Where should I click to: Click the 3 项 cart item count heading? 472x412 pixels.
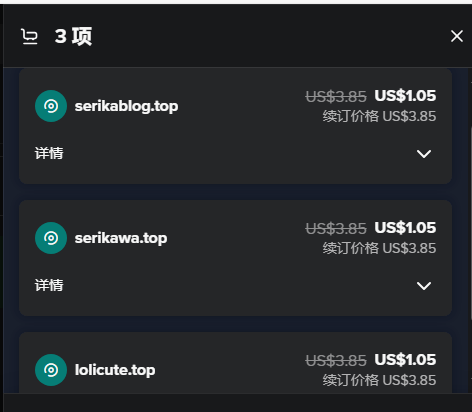[73, 36]
